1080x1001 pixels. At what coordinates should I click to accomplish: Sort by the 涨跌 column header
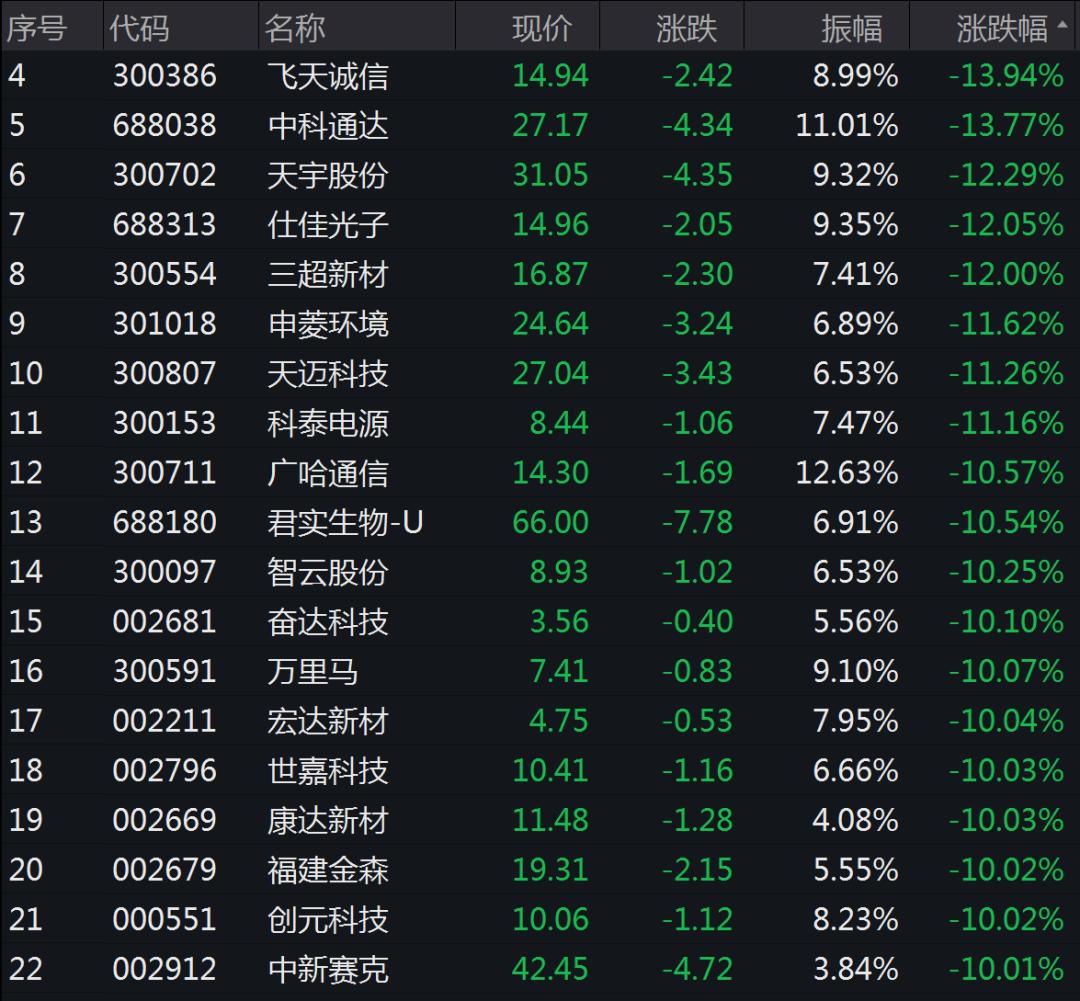tap(686, 29)
